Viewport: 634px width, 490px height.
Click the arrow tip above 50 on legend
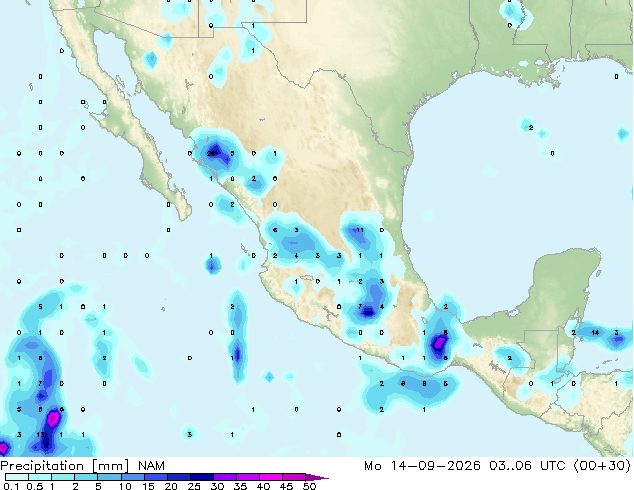[317, 477]
